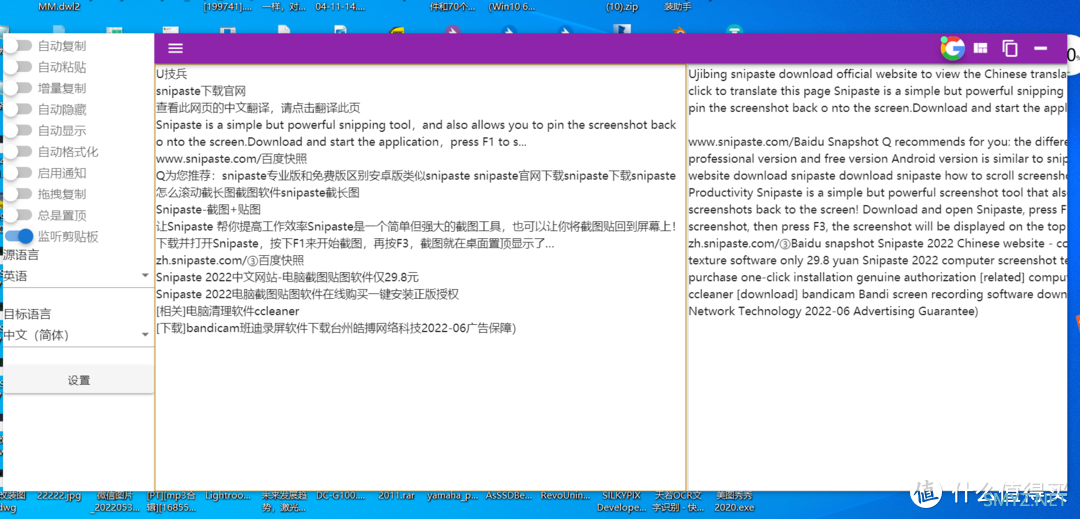Screen dimensions: 1080x519
Task: Click the 'MM.dwl2' desktop file label
Action: coord(59,8)
